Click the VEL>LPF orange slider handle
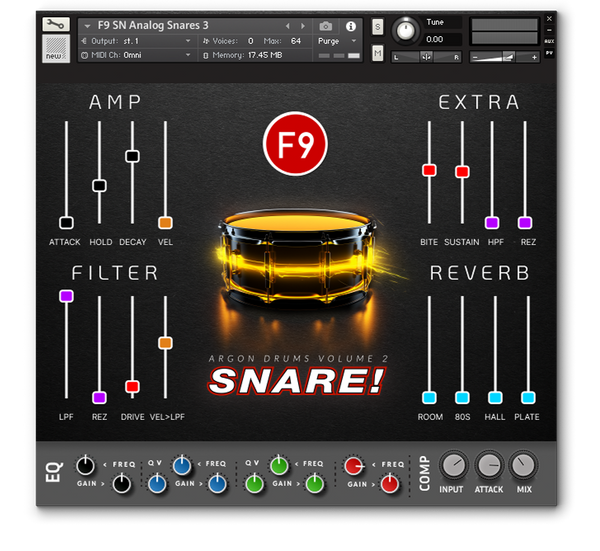The image size is (600, 551). point(165,343)
